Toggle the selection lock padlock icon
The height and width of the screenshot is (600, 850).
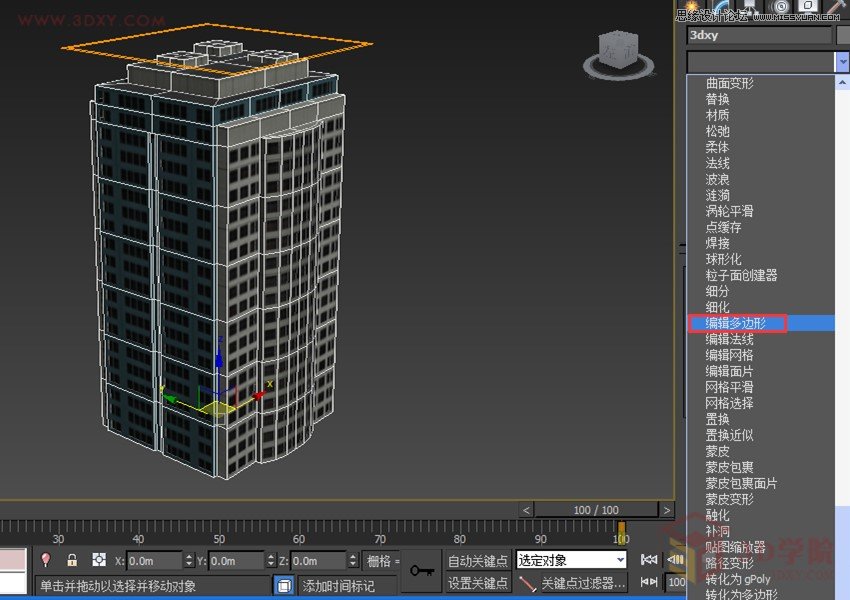[x=72, y=559]
